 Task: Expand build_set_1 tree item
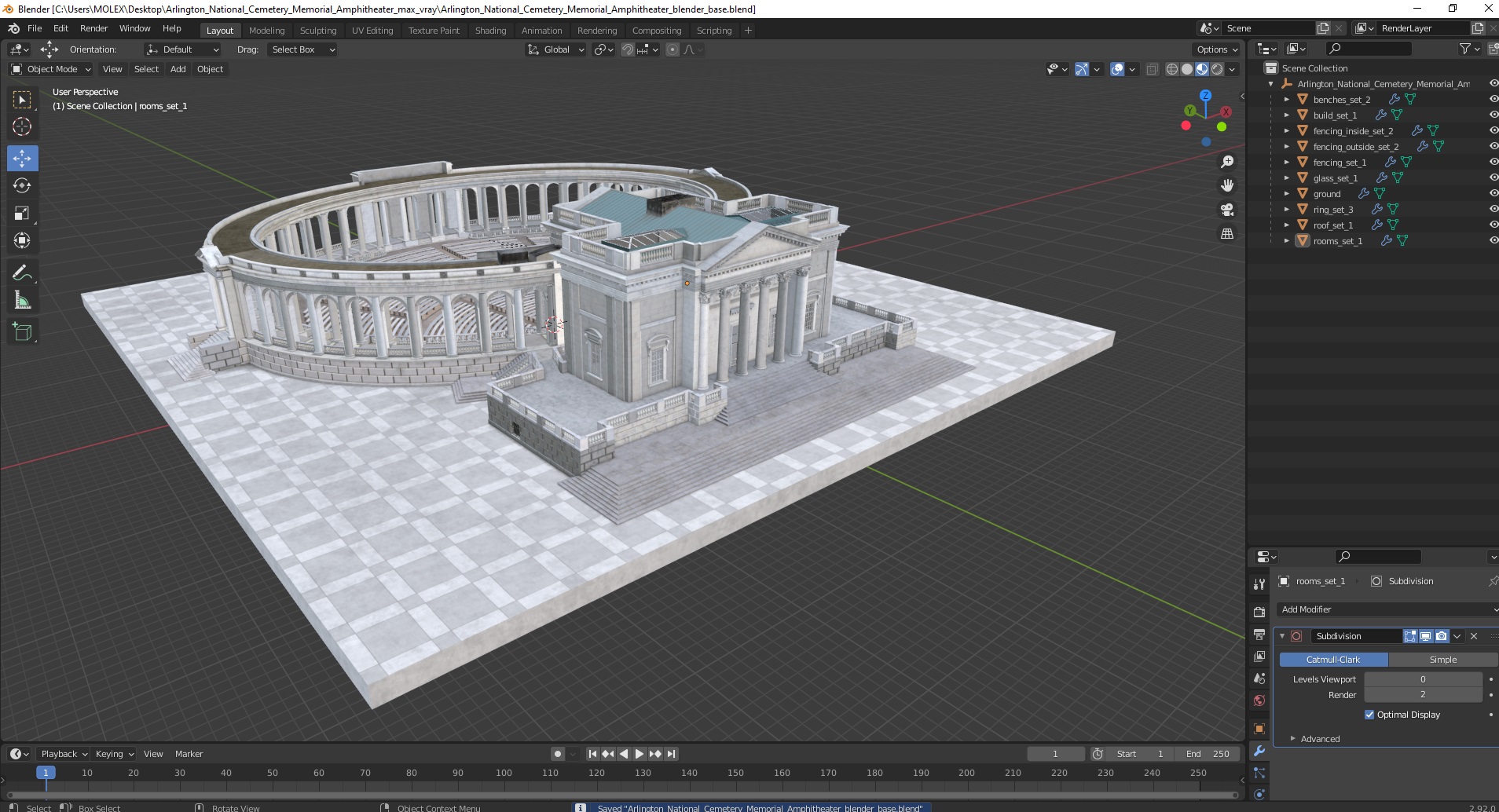click(1287, 115)
